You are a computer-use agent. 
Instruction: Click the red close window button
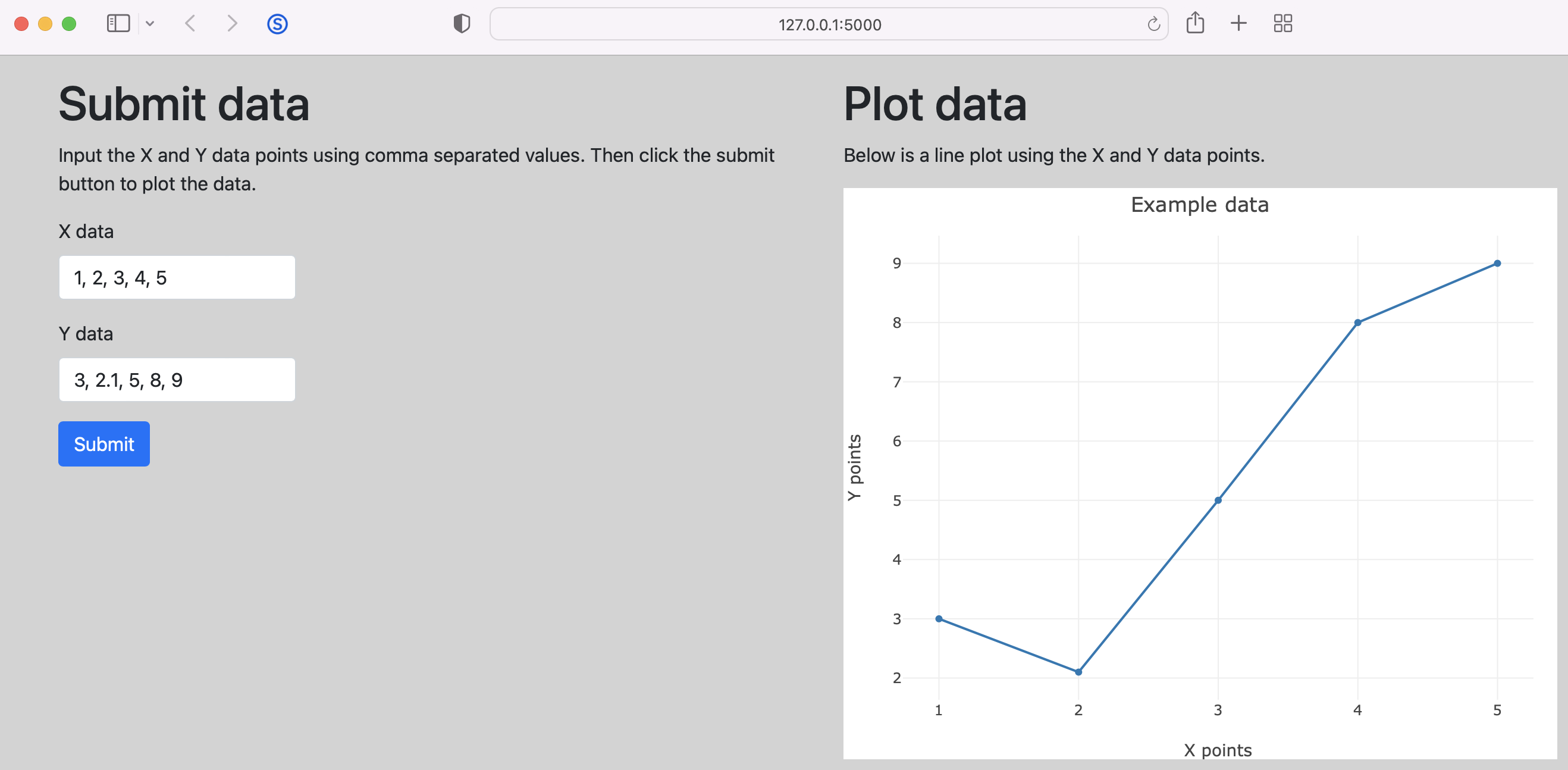[21, 24]
